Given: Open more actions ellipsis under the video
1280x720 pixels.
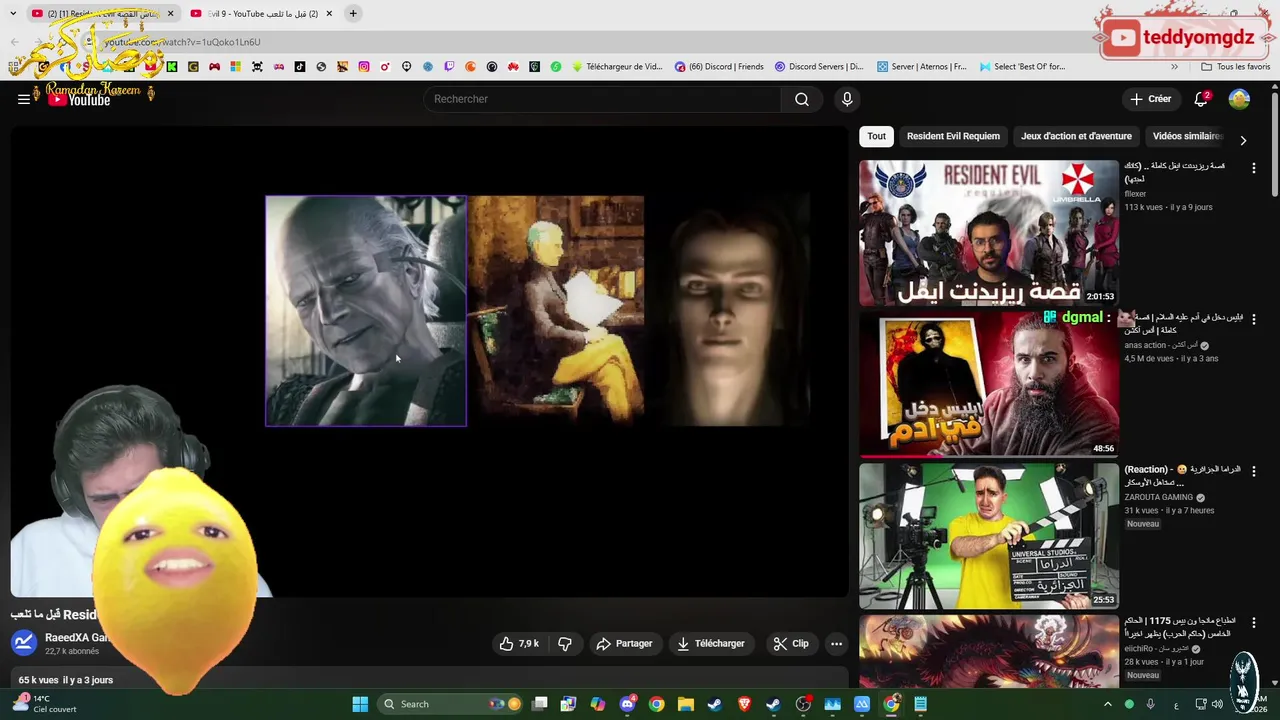Looking at the screenshot, I should [837, 644].
